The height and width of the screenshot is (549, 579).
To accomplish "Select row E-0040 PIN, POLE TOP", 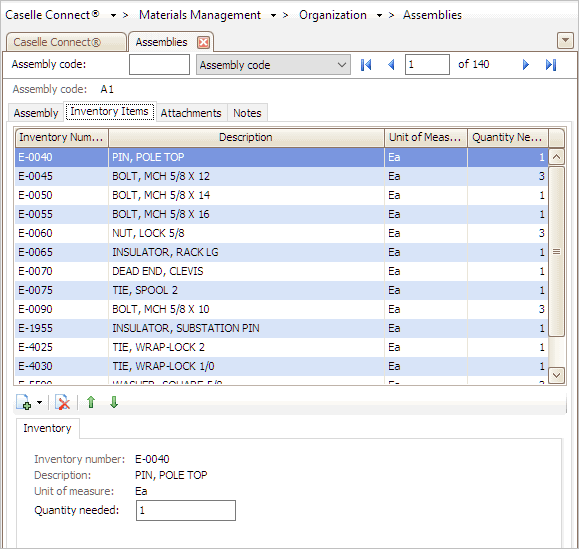I will pyautogui.click(x=281, y=157).
